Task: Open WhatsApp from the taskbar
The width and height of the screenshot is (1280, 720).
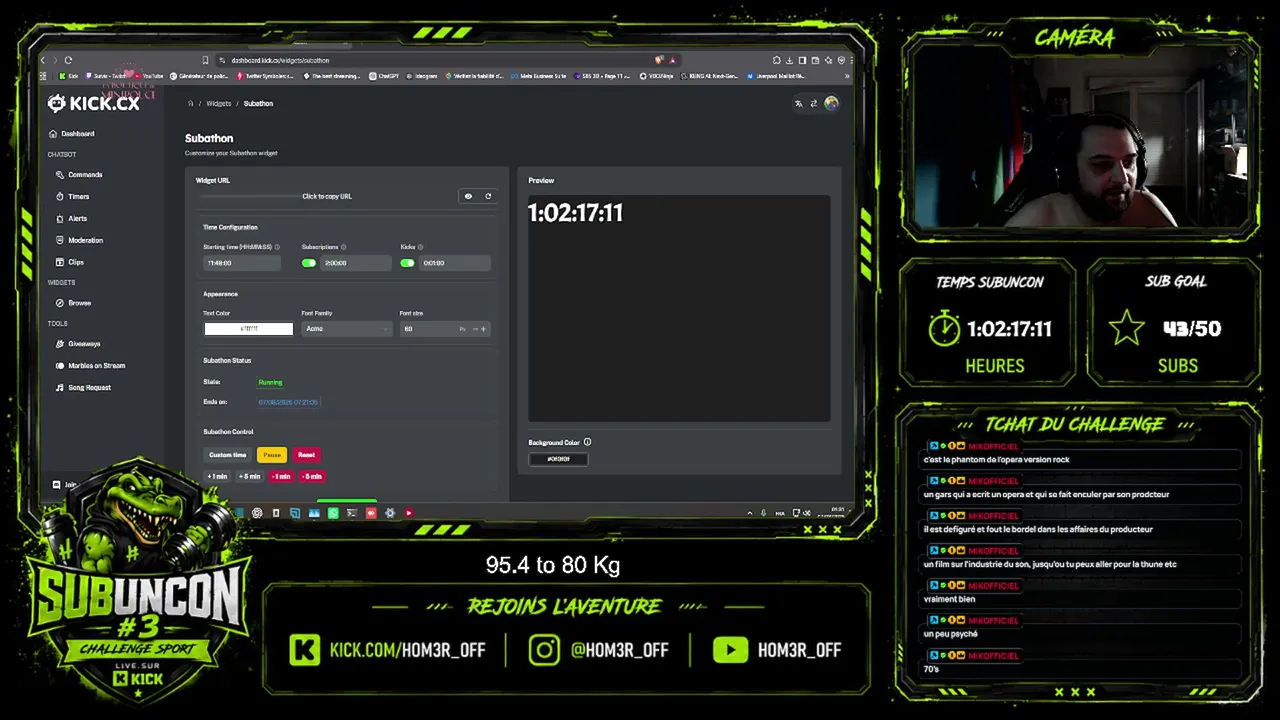Action: 333,513
